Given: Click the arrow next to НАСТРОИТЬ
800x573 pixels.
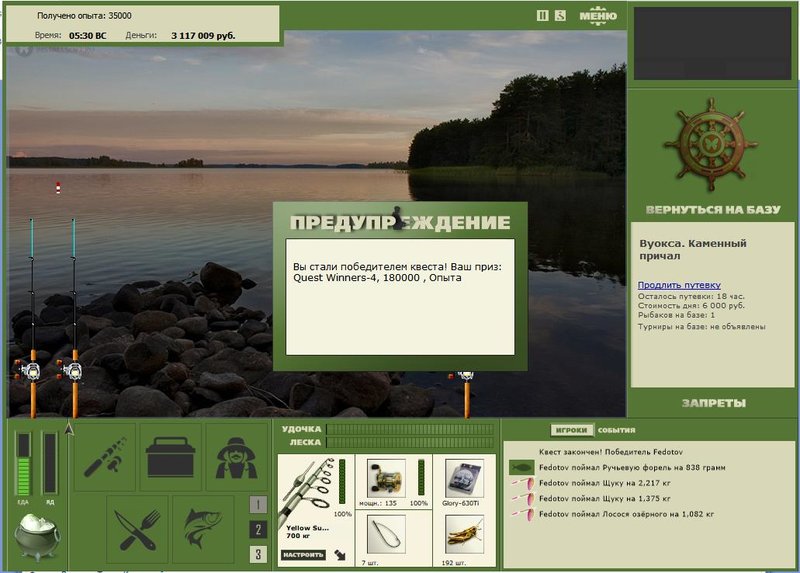Looking at the screenshot, I should tap(340, 555).
